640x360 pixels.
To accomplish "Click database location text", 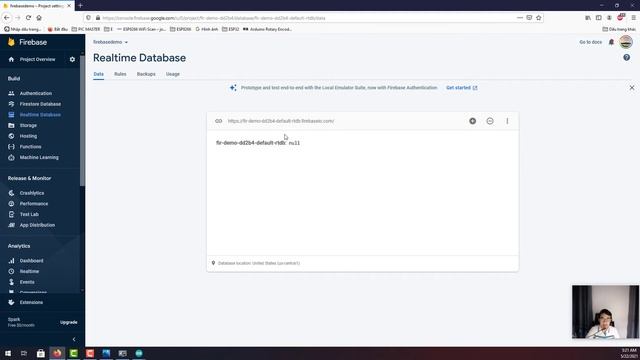I will pos(259,263).
